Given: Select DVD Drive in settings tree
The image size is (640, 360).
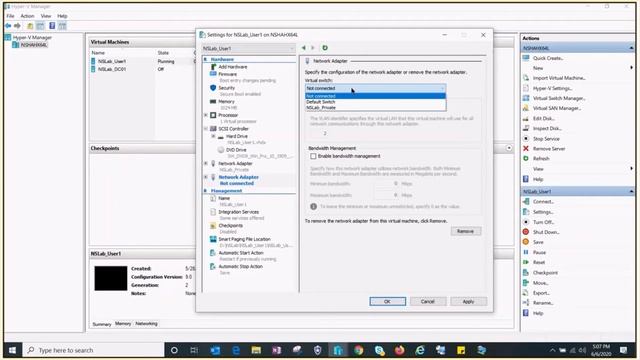Looking at the screenshot, I should pyautogui.click(x=236, y=150).
